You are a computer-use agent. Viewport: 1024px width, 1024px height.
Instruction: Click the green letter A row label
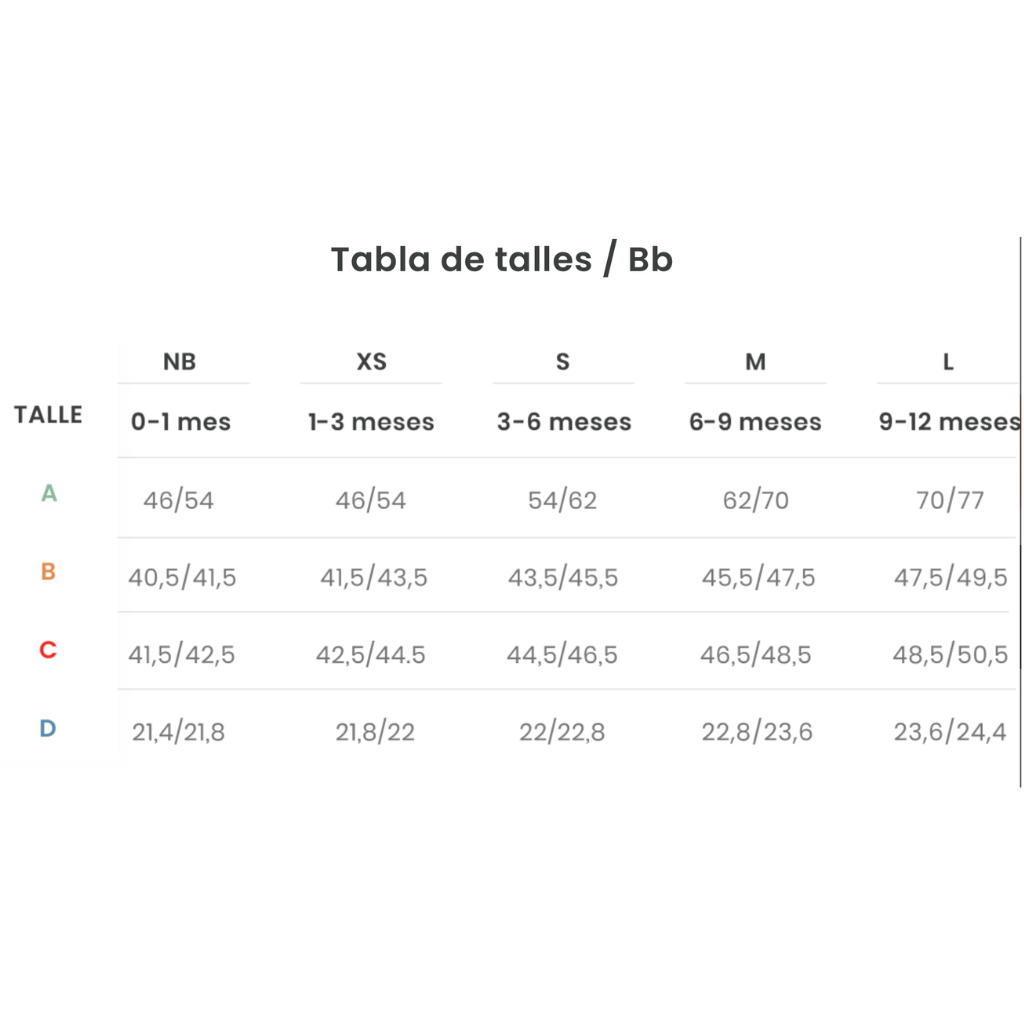[x=49, y=493]
